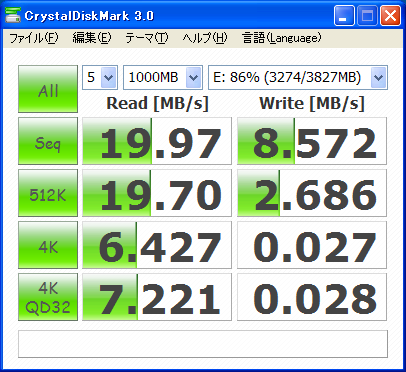This screenshot has width=406, height=372.
Task: Click the empty comment field at bottom
Action: (203, 344)
